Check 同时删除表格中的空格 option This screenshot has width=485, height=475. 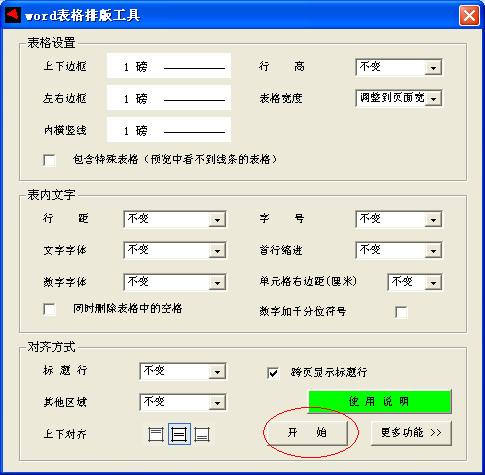pyautogui.click(x=49, y=309)
